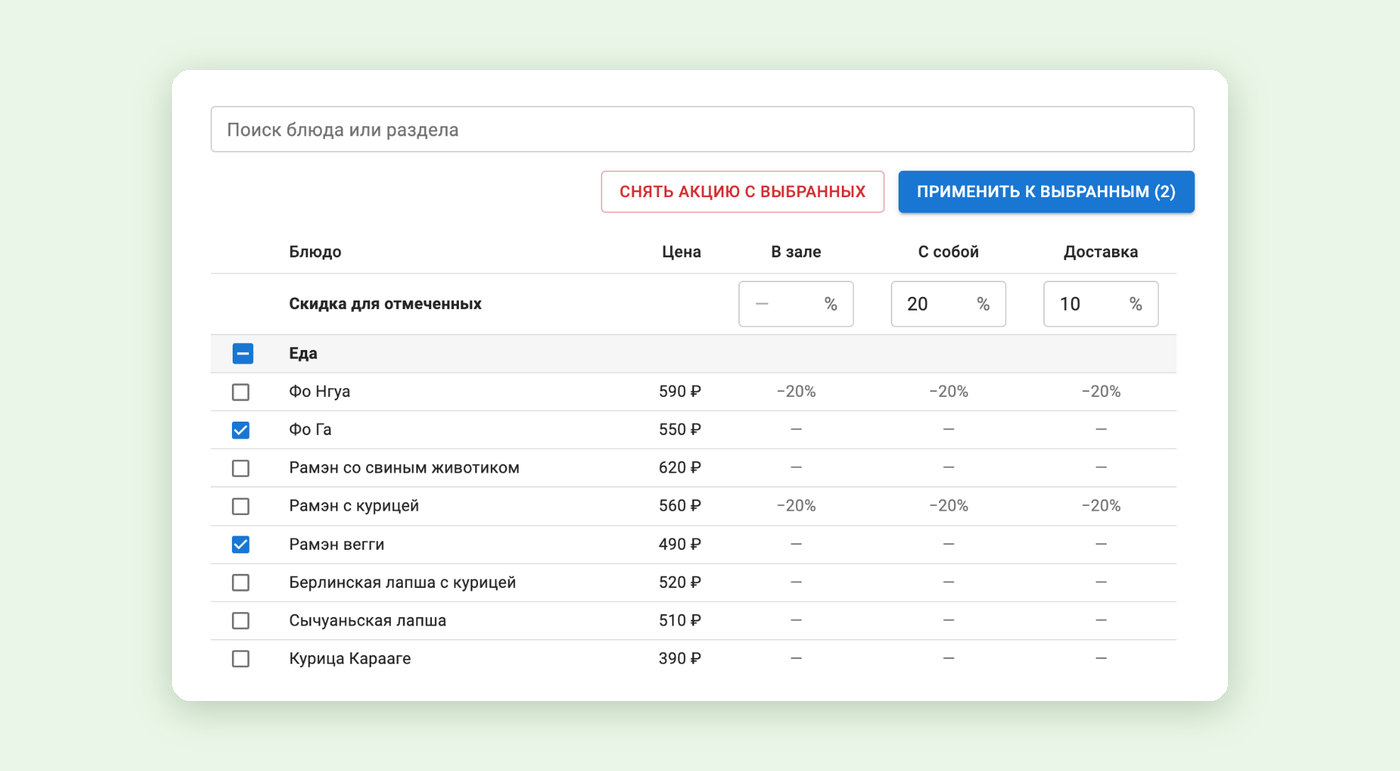Click the 490 ₽ price of Рамэн вегги
Viewport: 1400px width, 771px height.
pos(680,544)
